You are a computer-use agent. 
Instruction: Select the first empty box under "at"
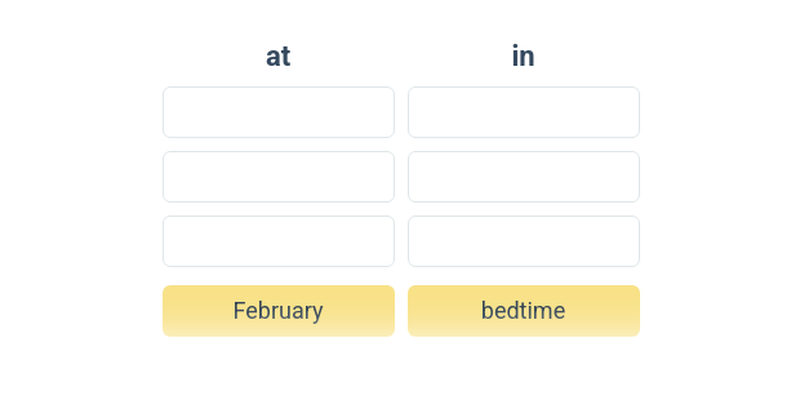(278, 112)
